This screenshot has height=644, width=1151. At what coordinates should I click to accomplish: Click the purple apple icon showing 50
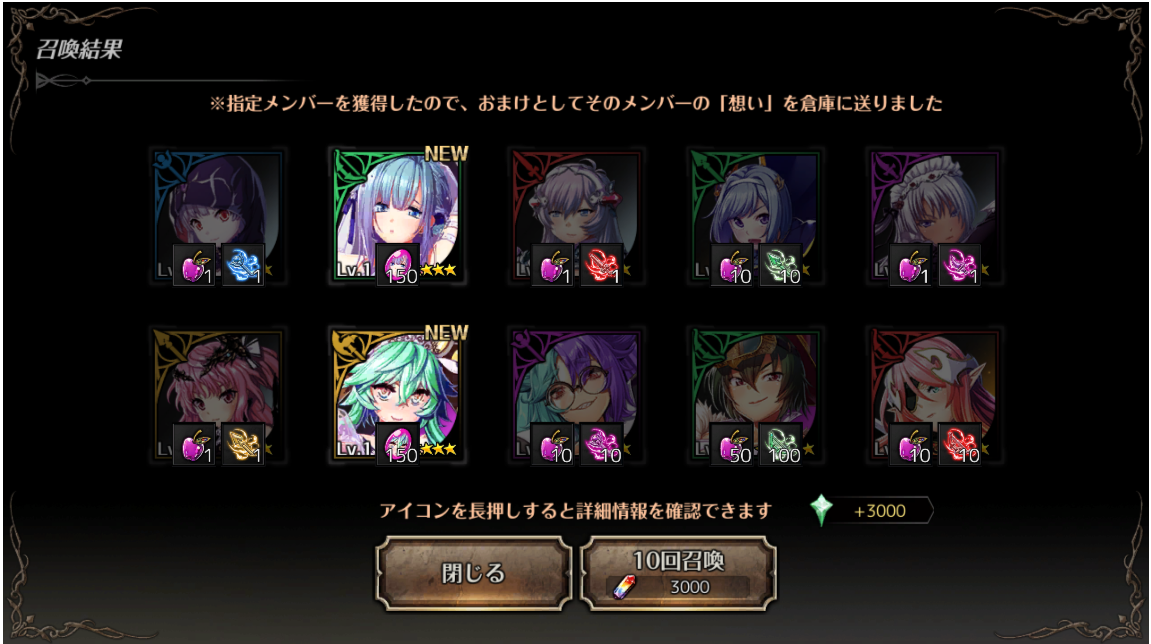(732, 444)
